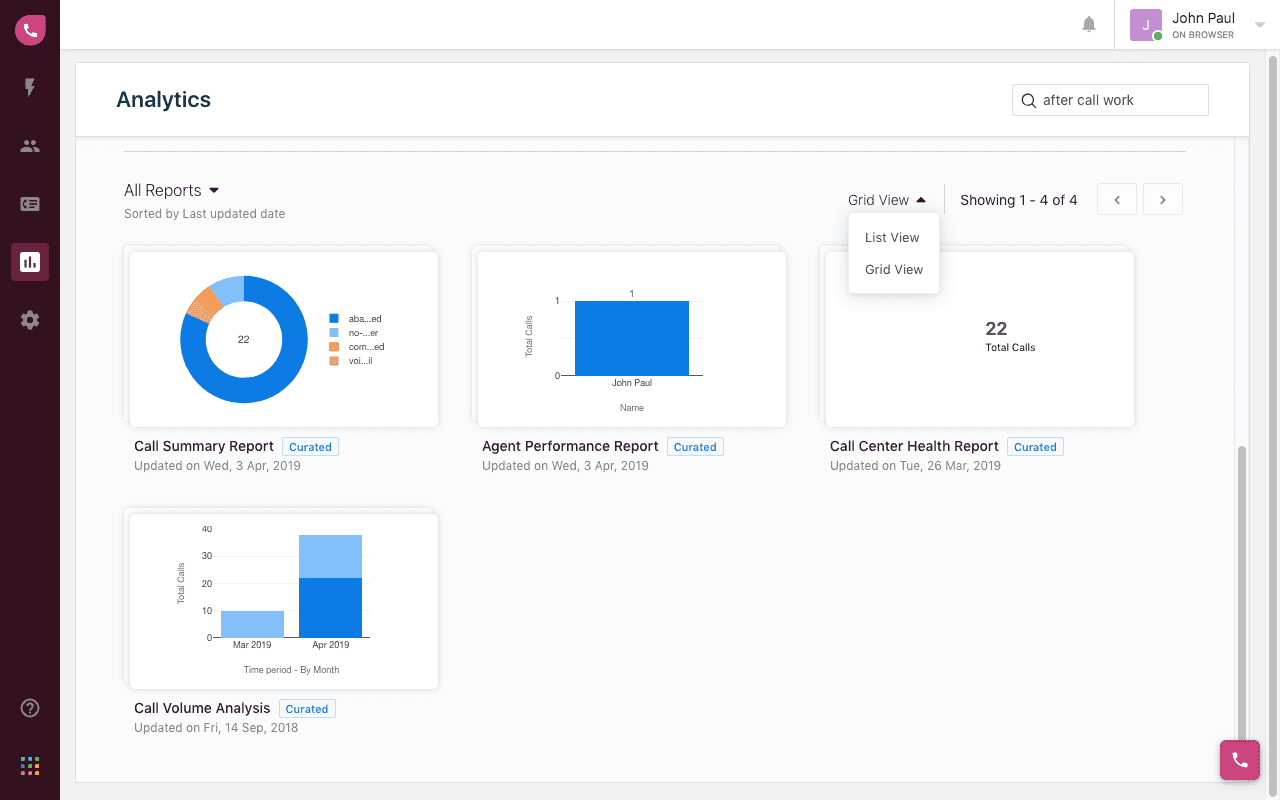Open the lightning bolt sidebar icon
Viewport: 1280px width, 800px height.
click(30, 88)
